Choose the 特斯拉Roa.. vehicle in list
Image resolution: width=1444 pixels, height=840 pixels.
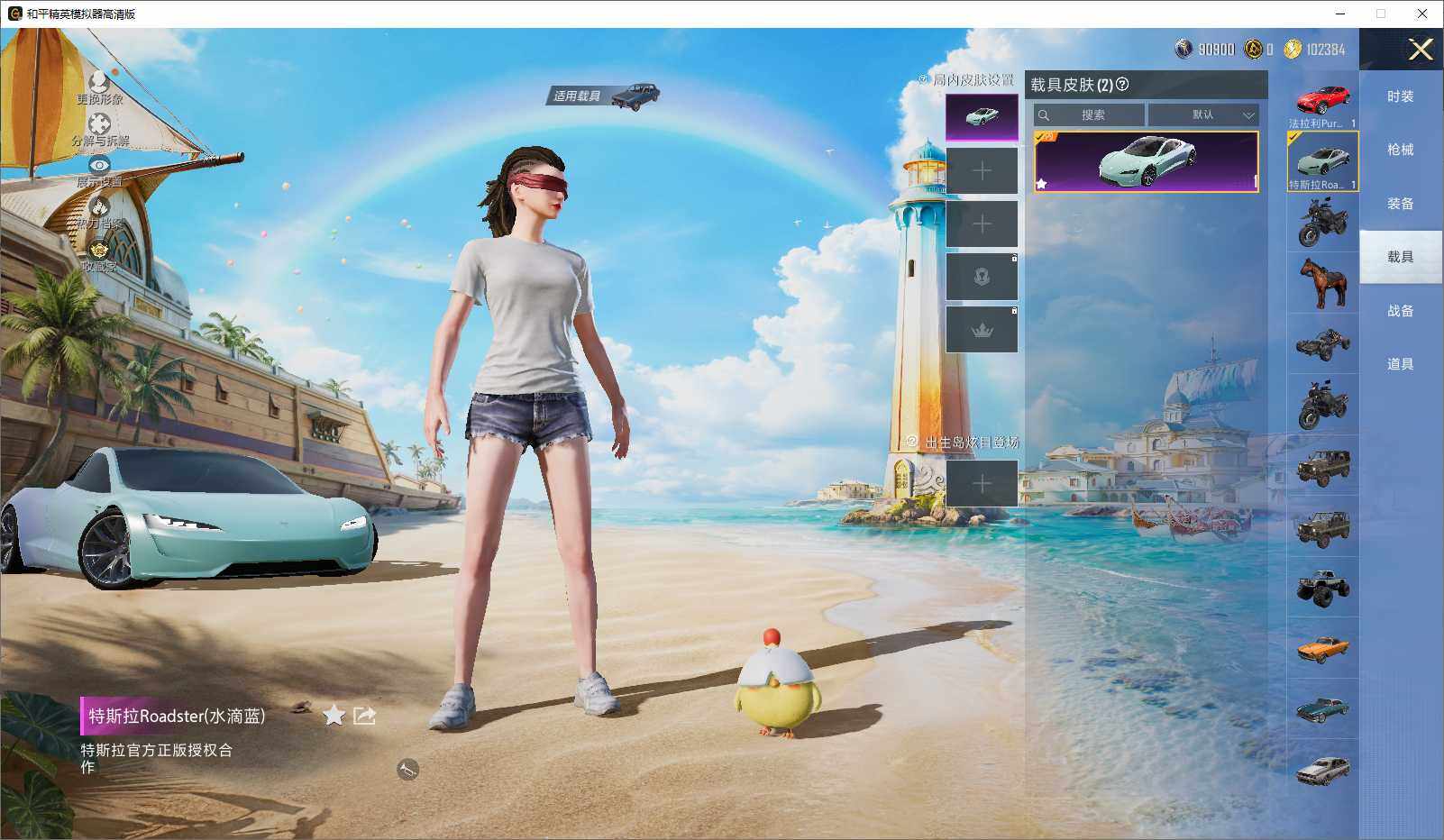coord(1322,161)
